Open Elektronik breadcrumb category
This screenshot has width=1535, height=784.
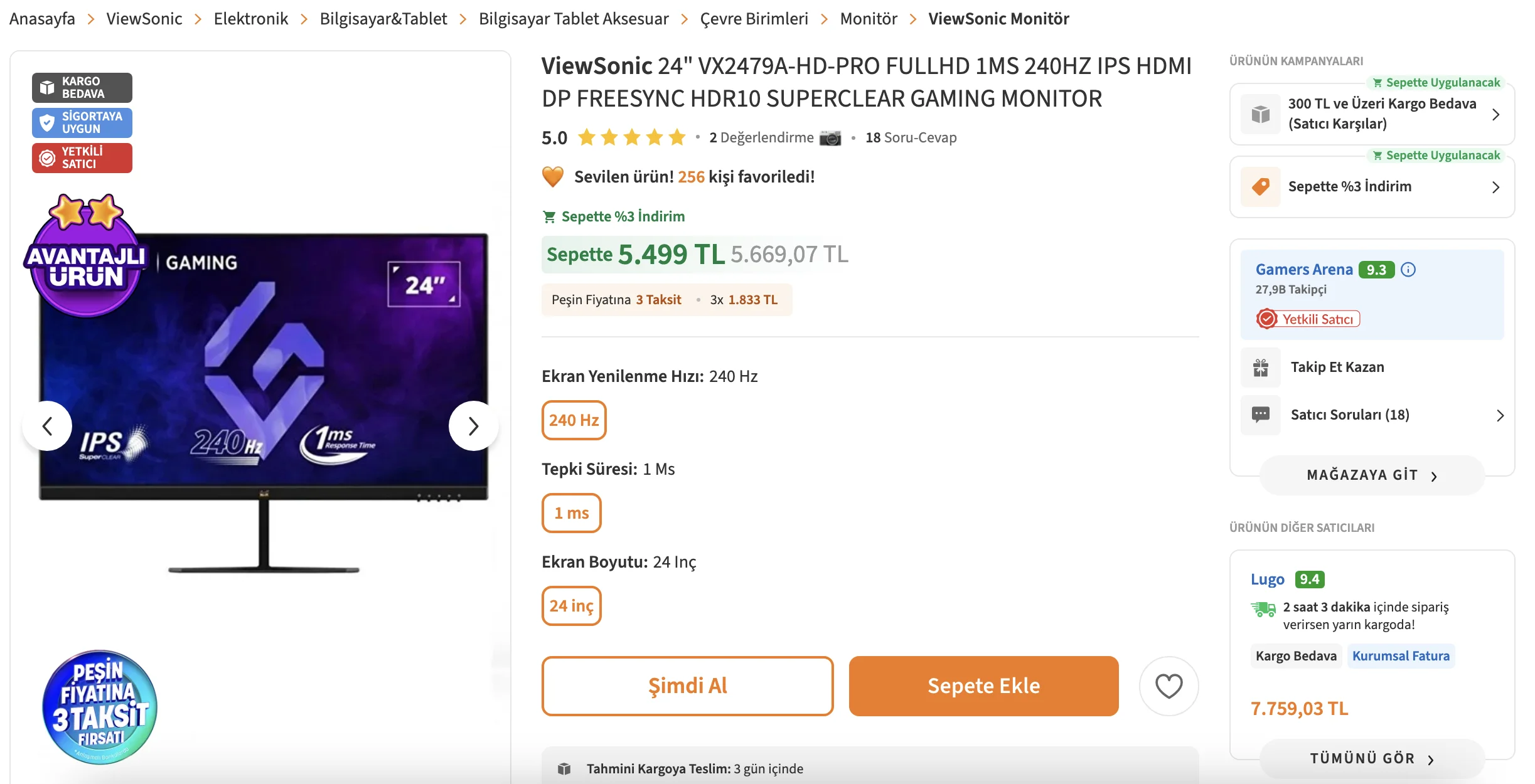click(x=250, y=19)
